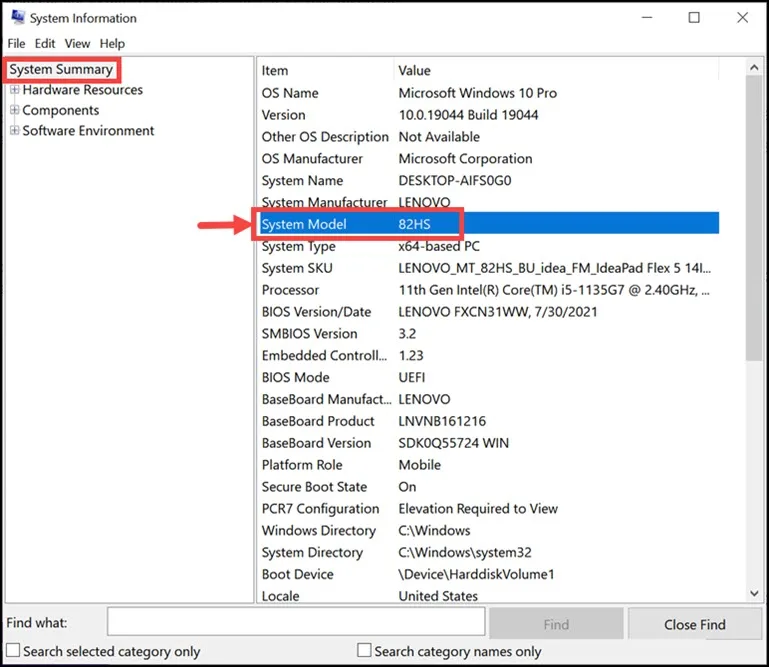The width and height of the screenshot is (769, 667).
Task: Click the value DESKTOP-AIFS0G0
Action: (455, 180)
